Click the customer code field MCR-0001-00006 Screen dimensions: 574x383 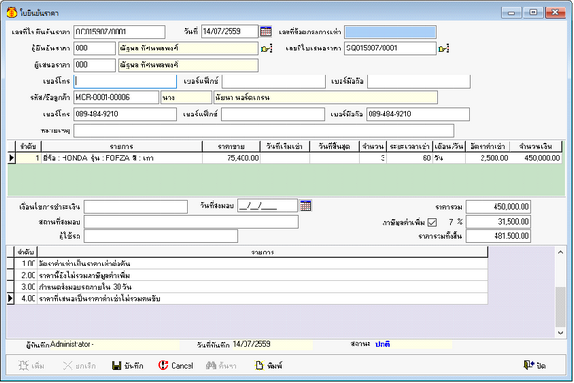pyautogui.click(x=116, y=97)
